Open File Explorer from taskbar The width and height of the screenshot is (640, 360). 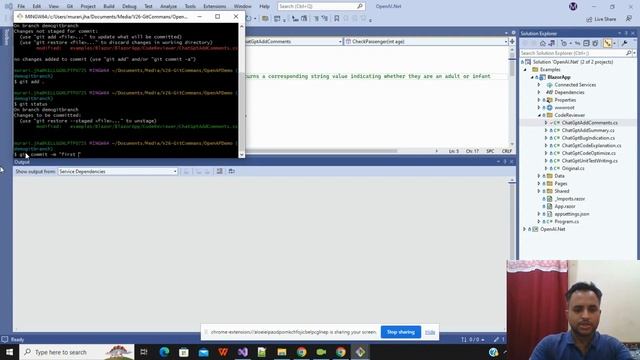[x=282, y=352]
